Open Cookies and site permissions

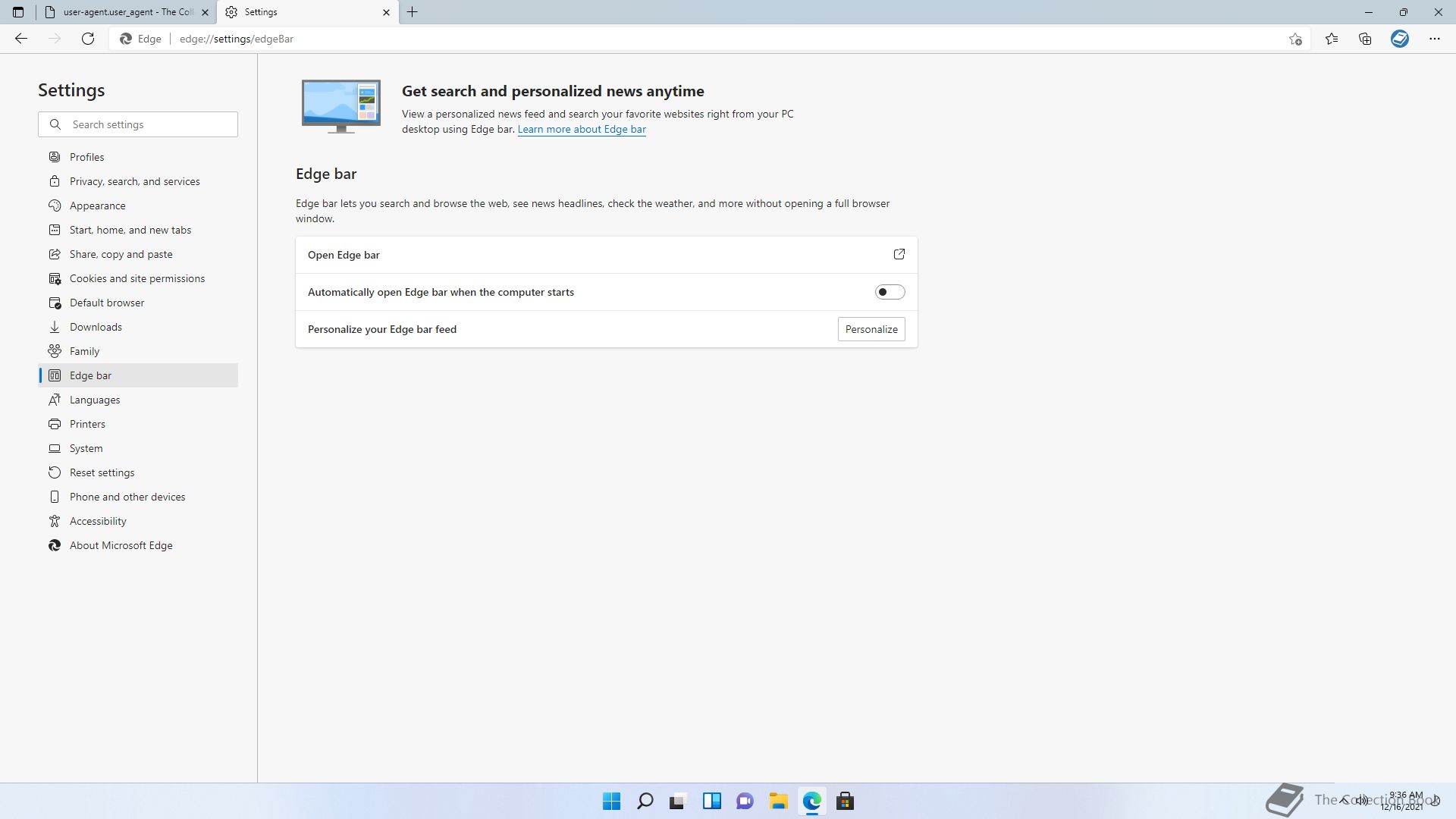point(138,278)
